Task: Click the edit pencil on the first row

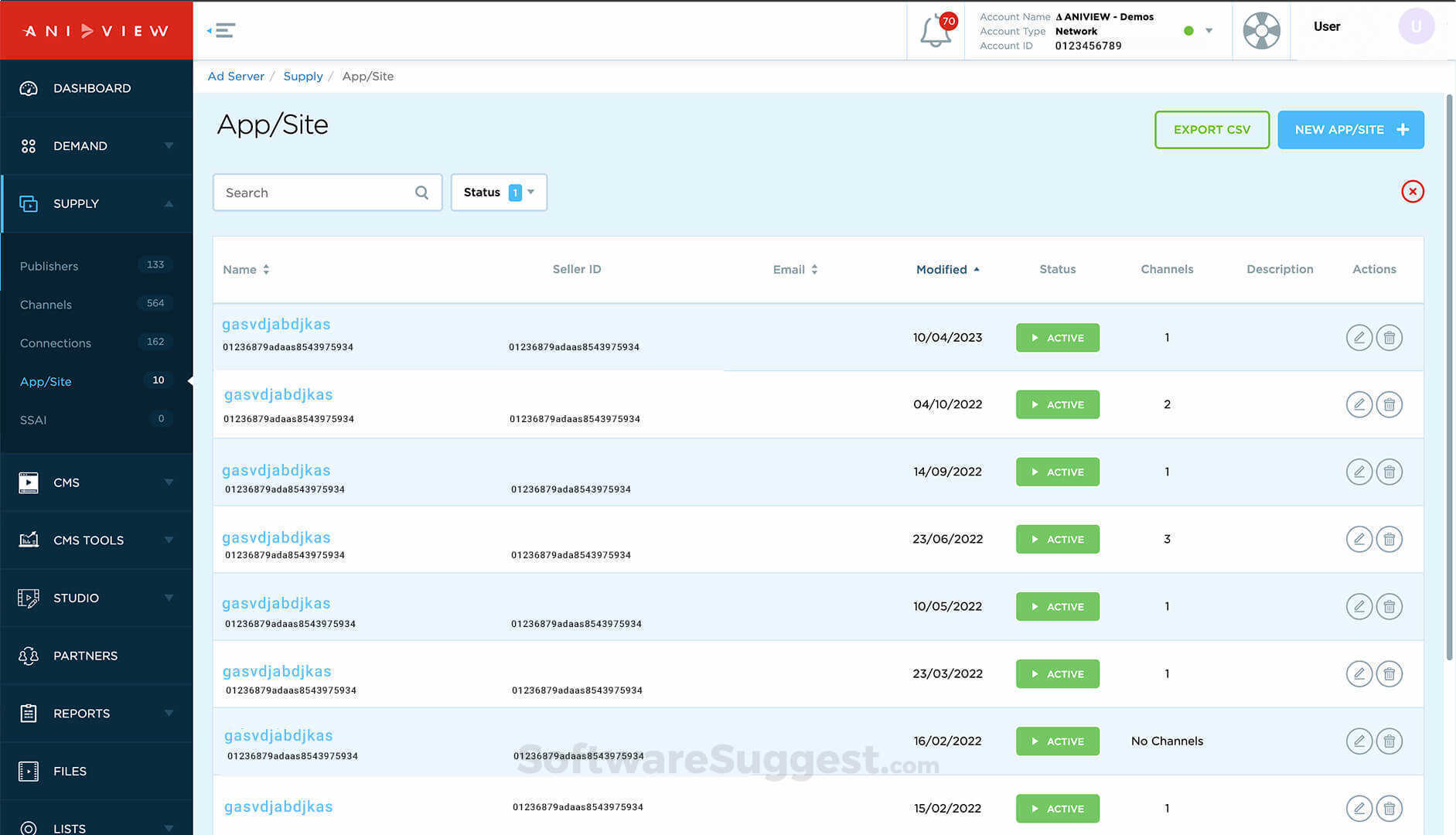Action: [1359, 337]
